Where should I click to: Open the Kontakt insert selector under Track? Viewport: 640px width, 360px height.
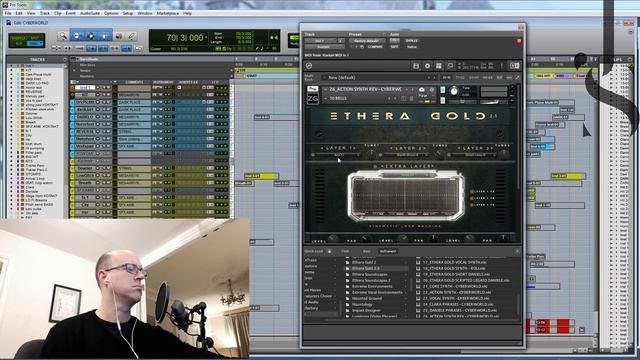click(x=324, y=47)
